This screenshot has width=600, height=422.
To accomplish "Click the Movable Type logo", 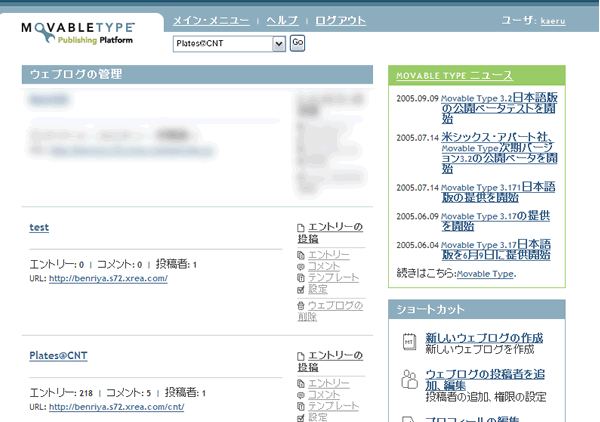I will pyautogui.click(x=78, y=33).
